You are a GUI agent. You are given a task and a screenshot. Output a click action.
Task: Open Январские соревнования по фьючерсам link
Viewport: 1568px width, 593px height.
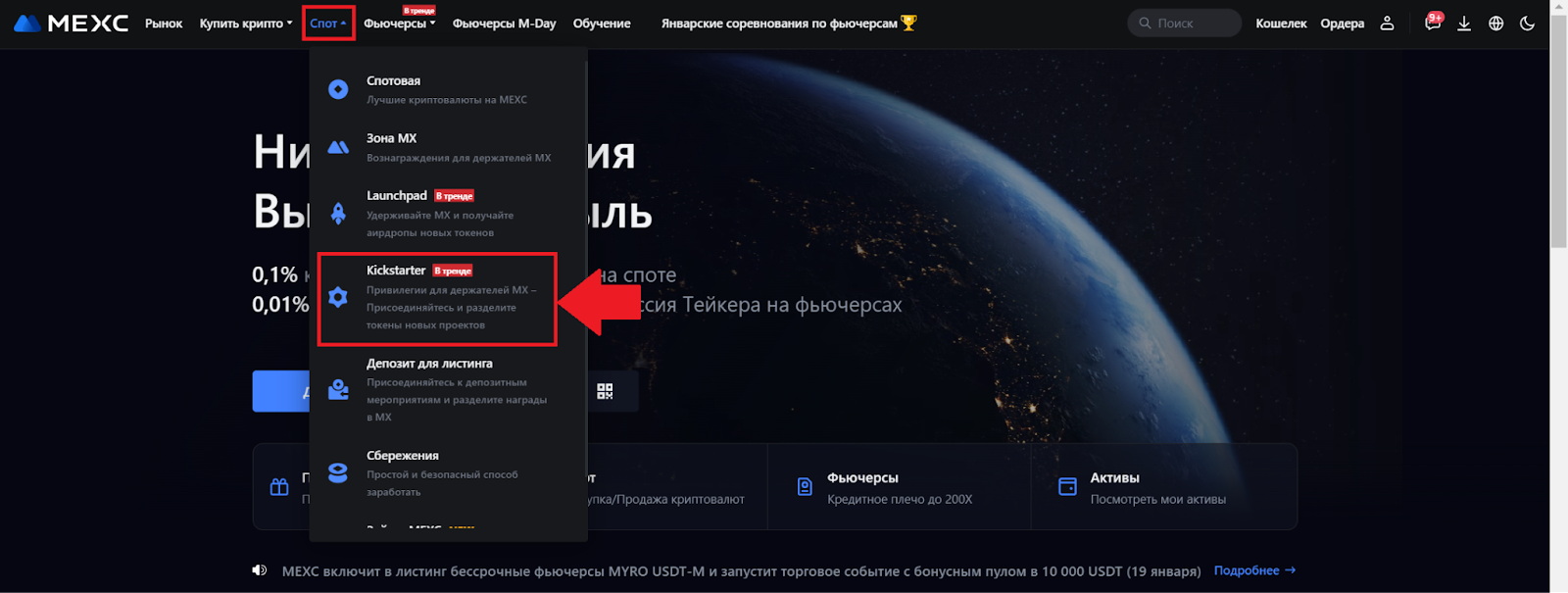coord(779,24)
